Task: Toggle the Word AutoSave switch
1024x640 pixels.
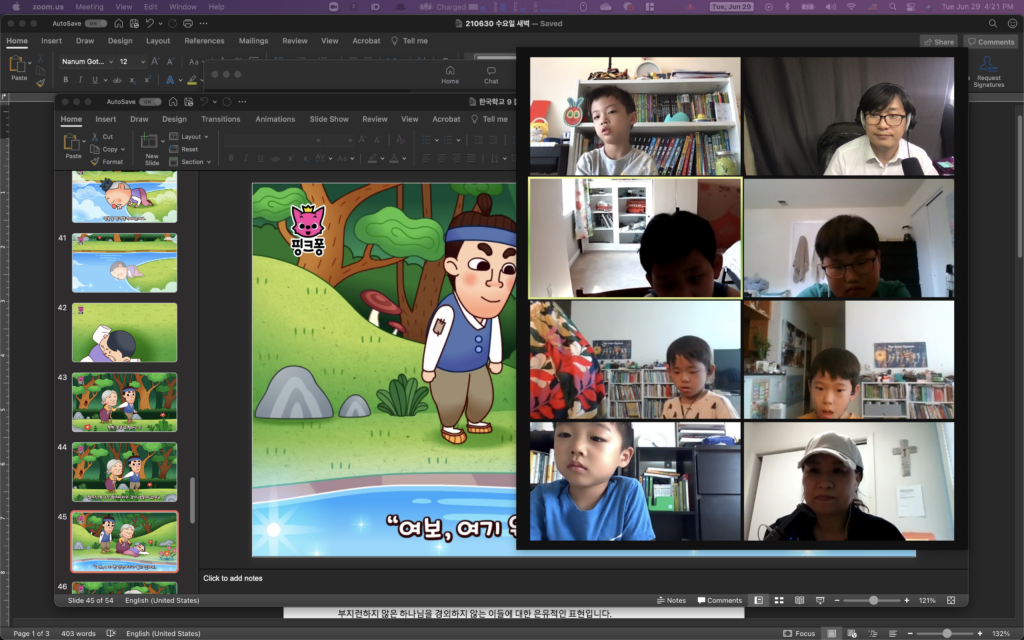Action: 96,22
